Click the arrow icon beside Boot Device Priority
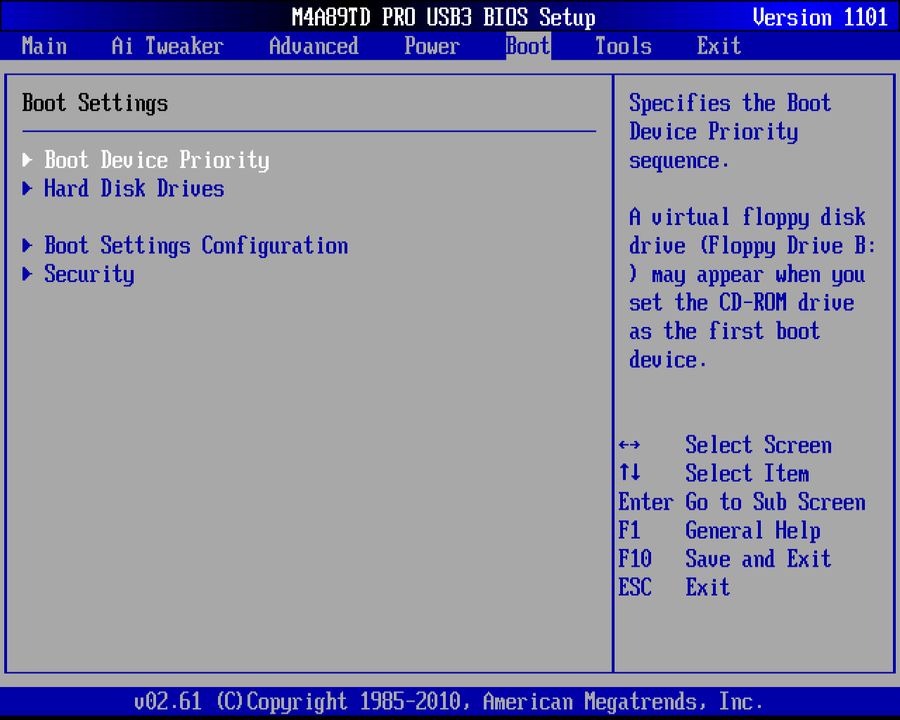Image resolution: width=900 pixels, height=720 pixels. coord(27,160)
